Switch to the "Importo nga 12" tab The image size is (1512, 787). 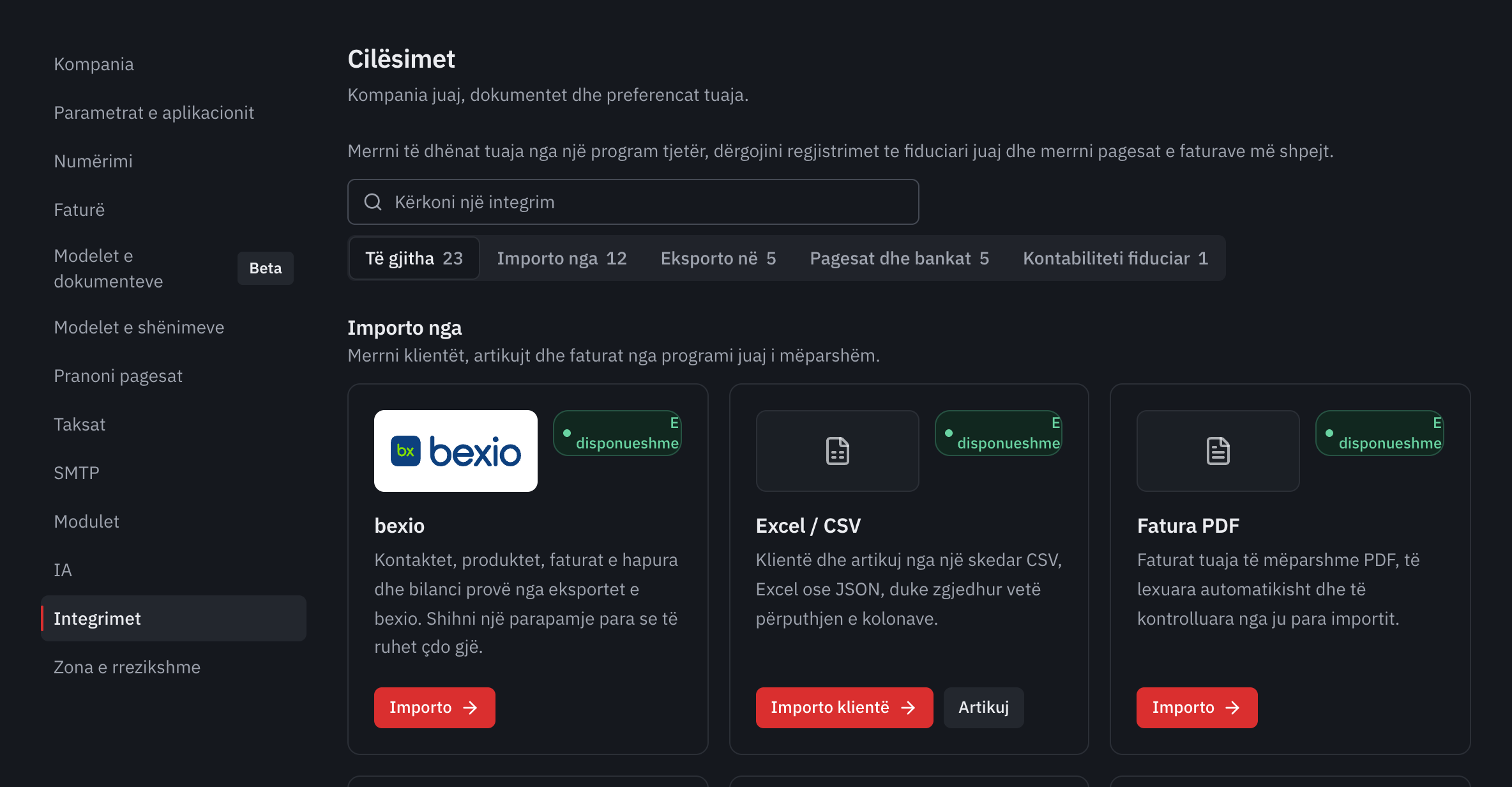point(562,258)
